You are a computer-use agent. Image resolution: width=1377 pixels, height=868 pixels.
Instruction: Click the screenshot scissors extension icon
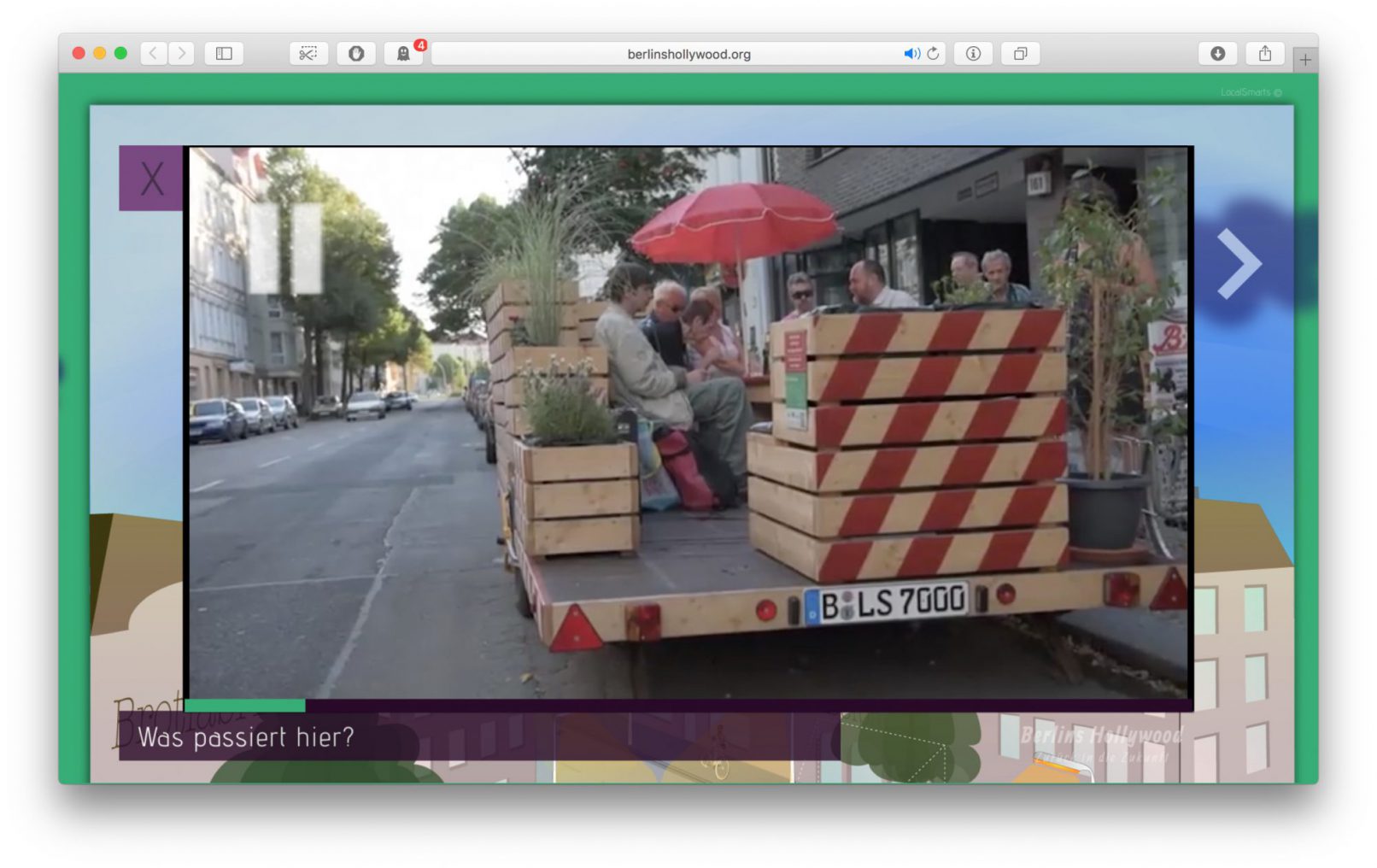(308, 54)
